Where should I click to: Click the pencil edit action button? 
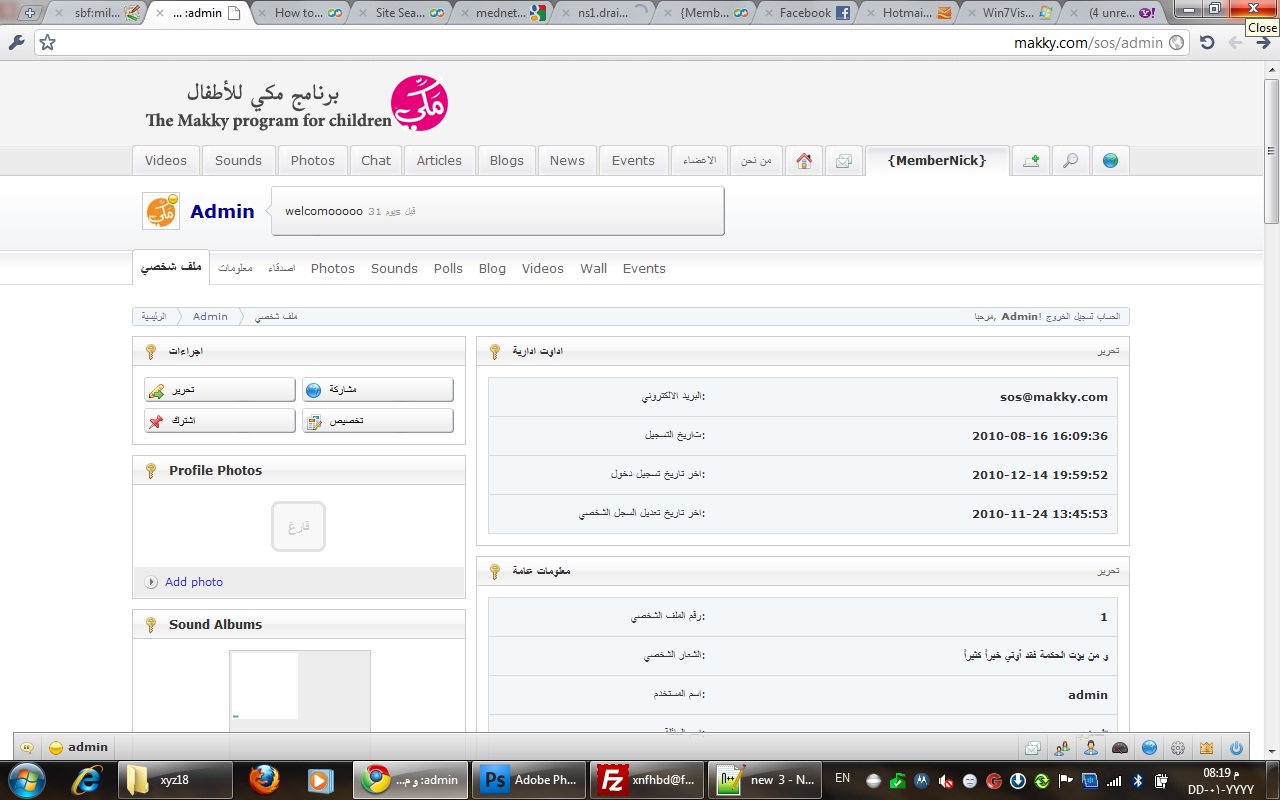[x=220, y=390]
